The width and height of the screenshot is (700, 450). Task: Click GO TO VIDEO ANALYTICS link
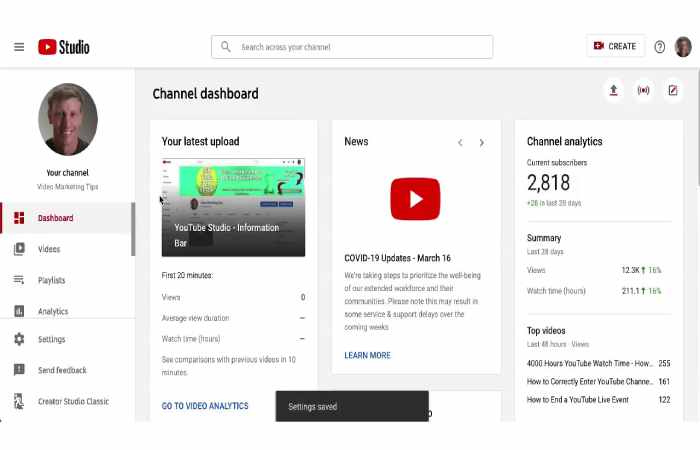(x=205, y=406)
